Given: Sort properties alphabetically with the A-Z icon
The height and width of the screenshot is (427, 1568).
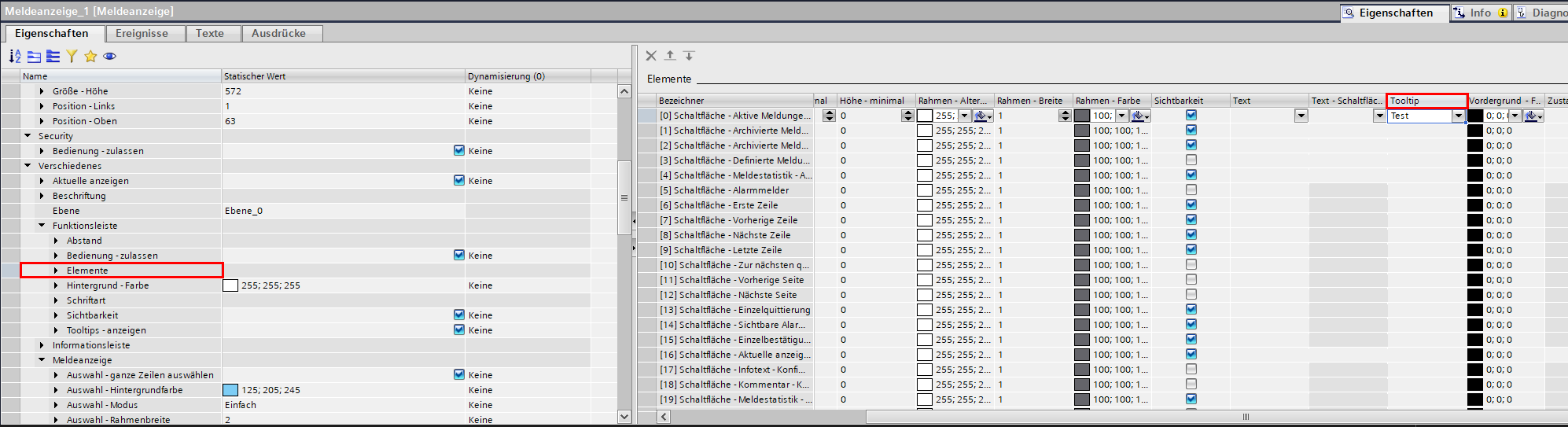Looking at the screenshot, I should pyautogui.click(x=15, y=56).
